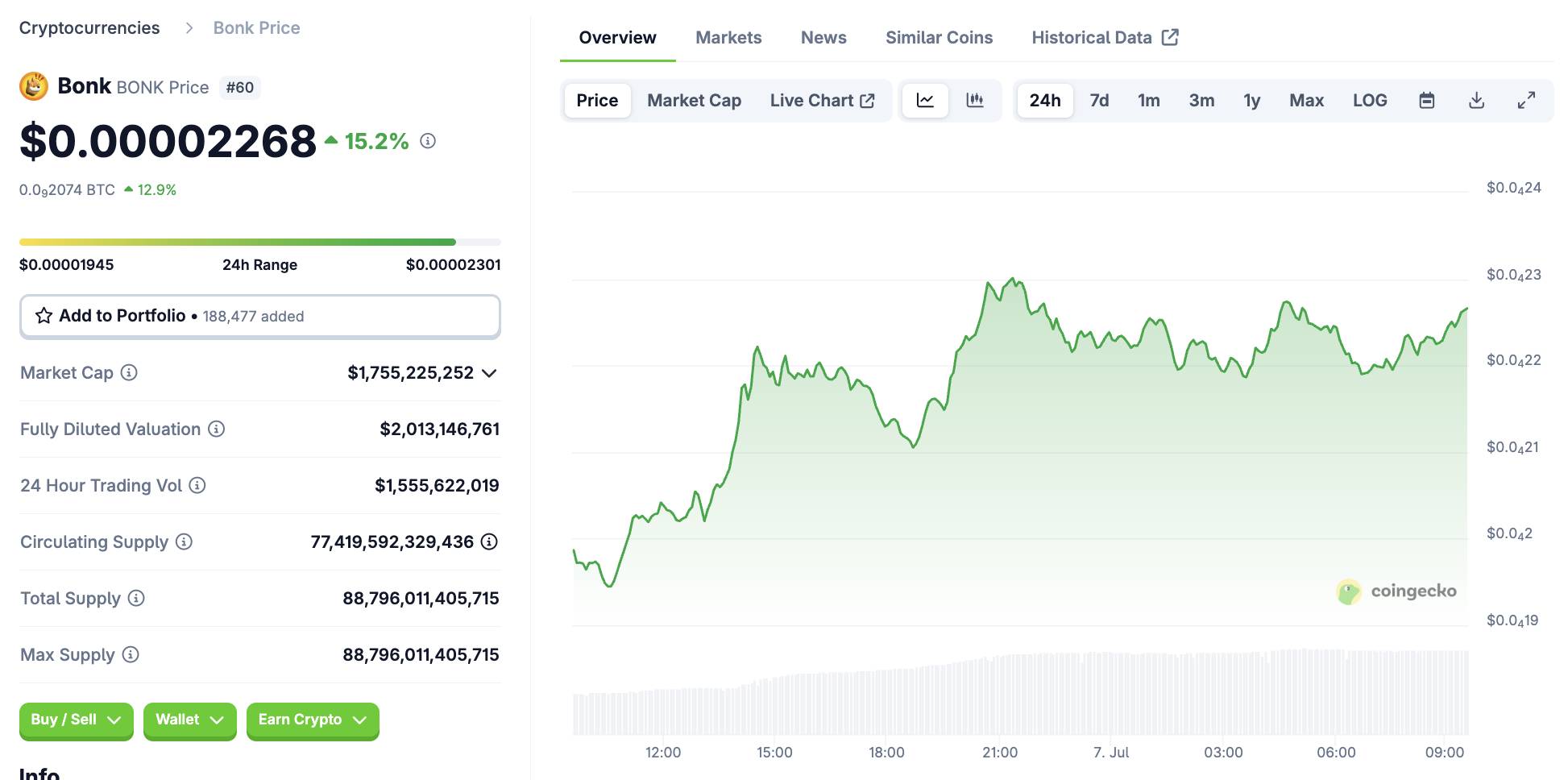
Task: Click the volume bars below the chart
Action: 1020,693
